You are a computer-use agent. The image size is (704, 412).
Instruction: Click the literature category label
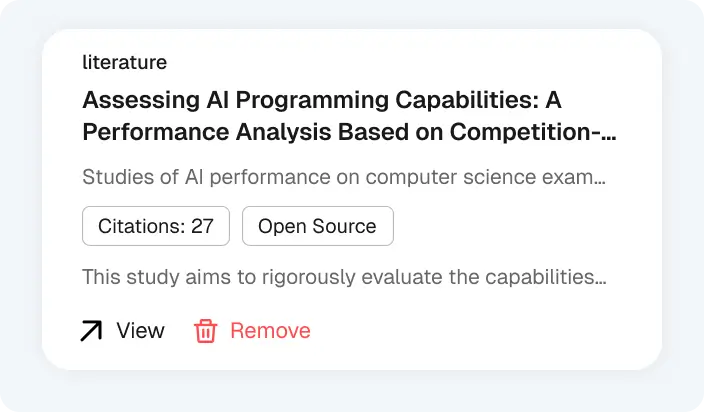pos(124,62)
